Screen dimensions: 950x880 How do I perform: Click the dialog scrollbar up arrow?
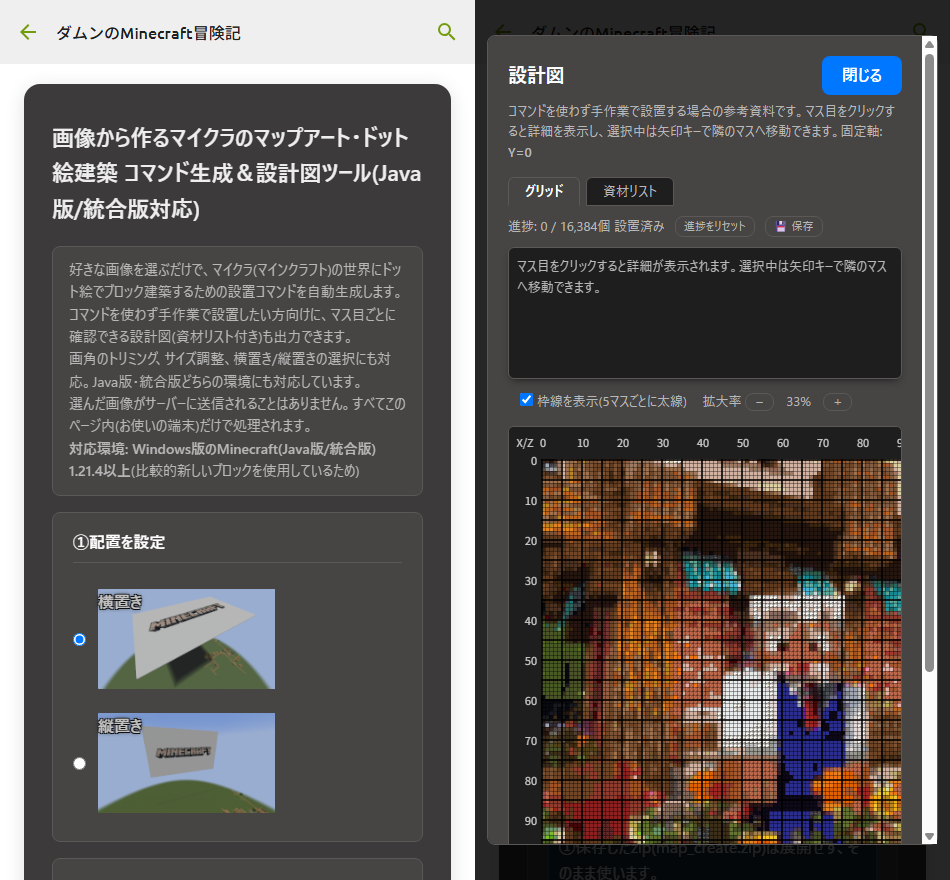point(929,44)
